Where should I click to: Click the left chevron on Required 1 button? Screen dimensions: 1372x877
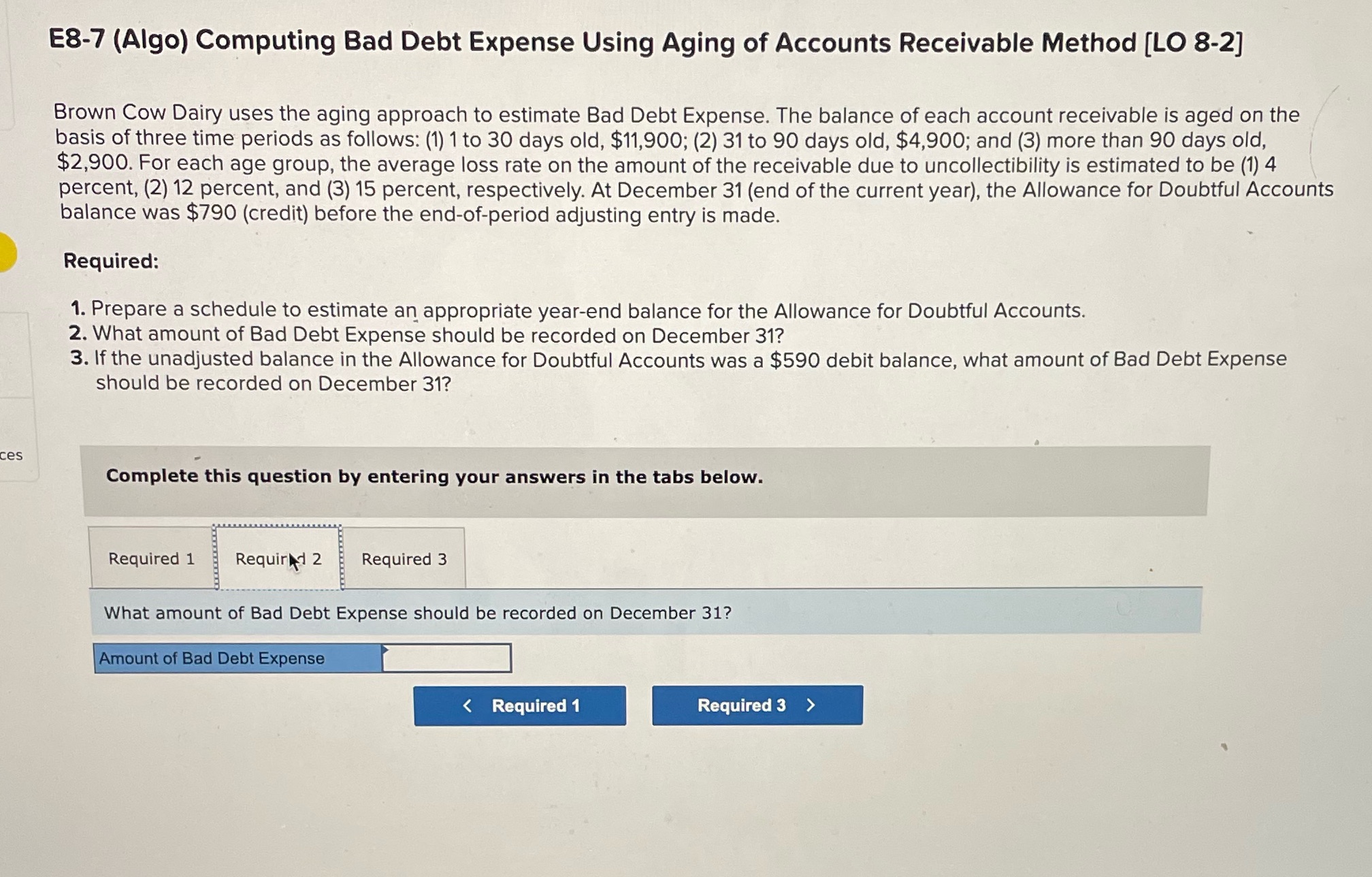468,705
